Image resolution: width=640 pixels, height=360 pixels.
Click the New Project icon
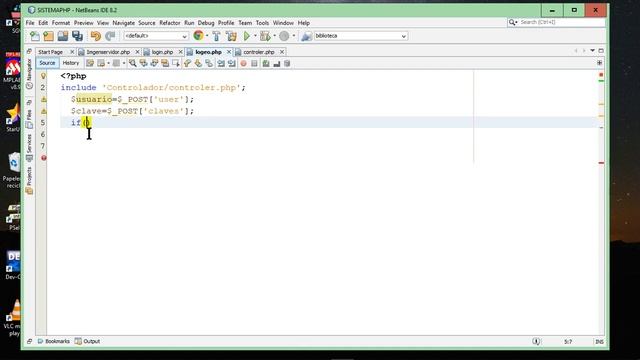point(49,36)
